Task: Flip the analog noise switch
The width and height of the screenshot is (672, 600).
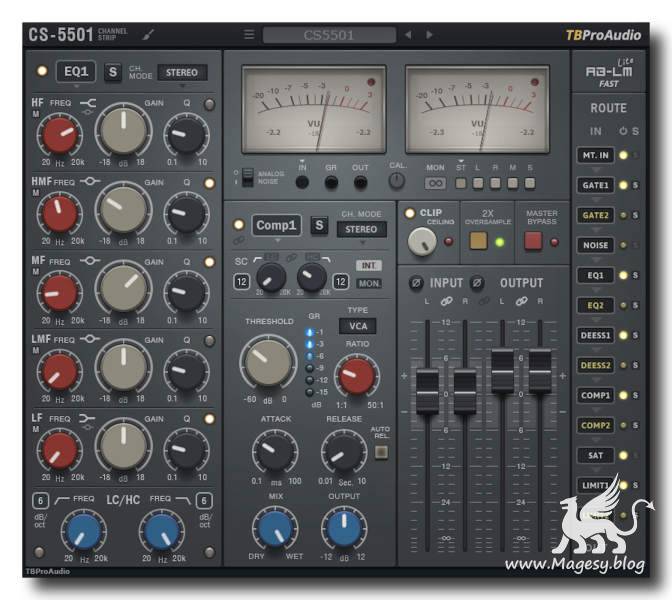Action: [247, 177]
